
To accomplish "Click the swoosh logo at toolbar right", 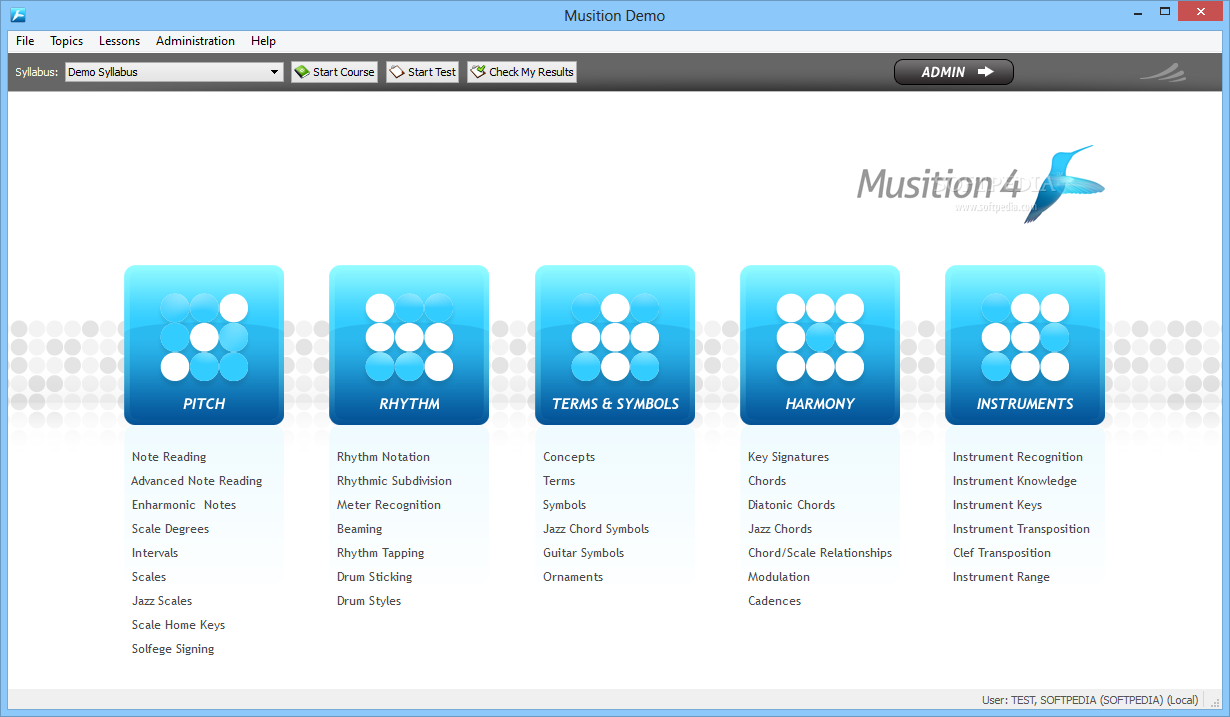I will coord(1163,72).
